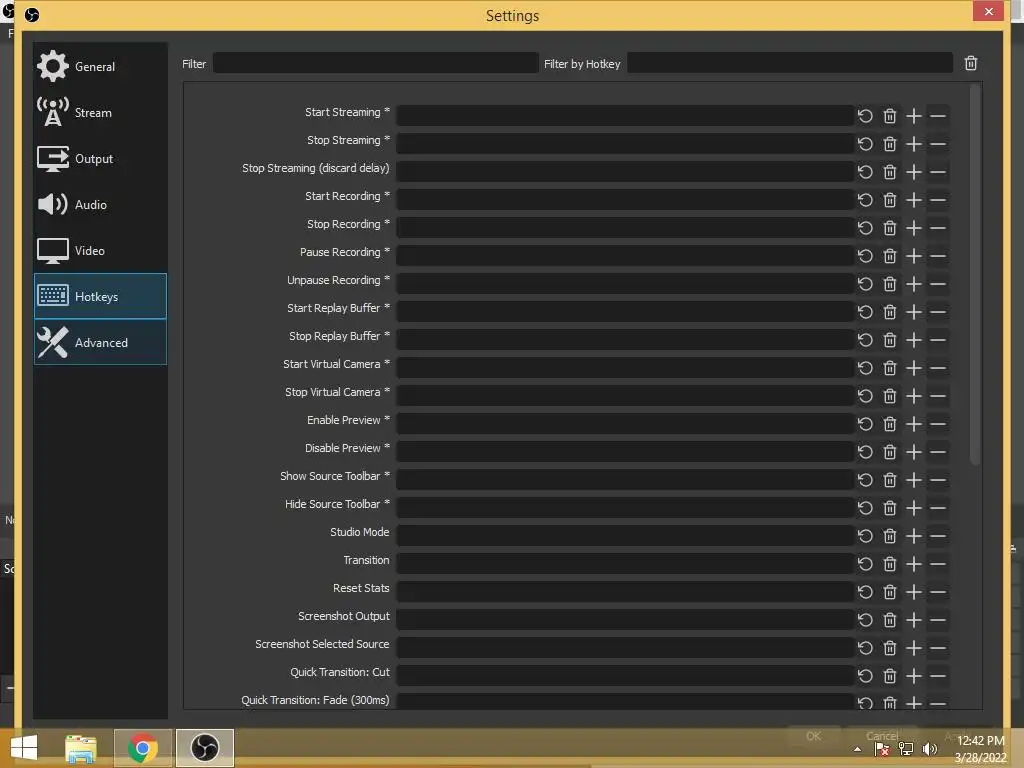This screenshot has width=1024, height=768.
Task: Clear the Stop Streaming (discard delay) hotkey
Action: coord(889,172)
